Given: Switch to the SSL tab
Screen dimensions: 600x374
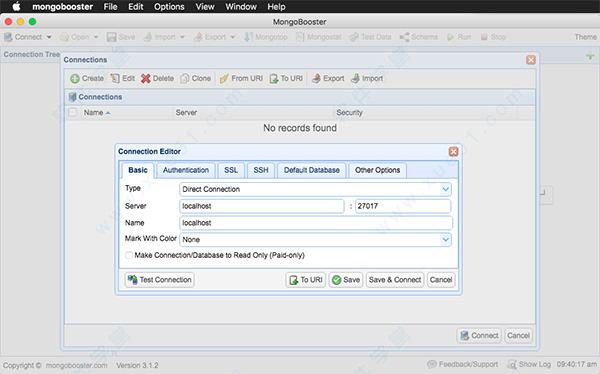Looking at the screenshot, I should [231, 170].
